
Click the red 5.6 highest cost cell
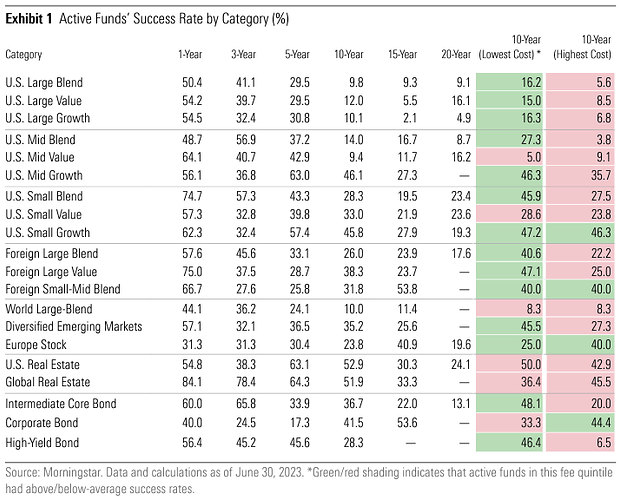tap(580, 82)
